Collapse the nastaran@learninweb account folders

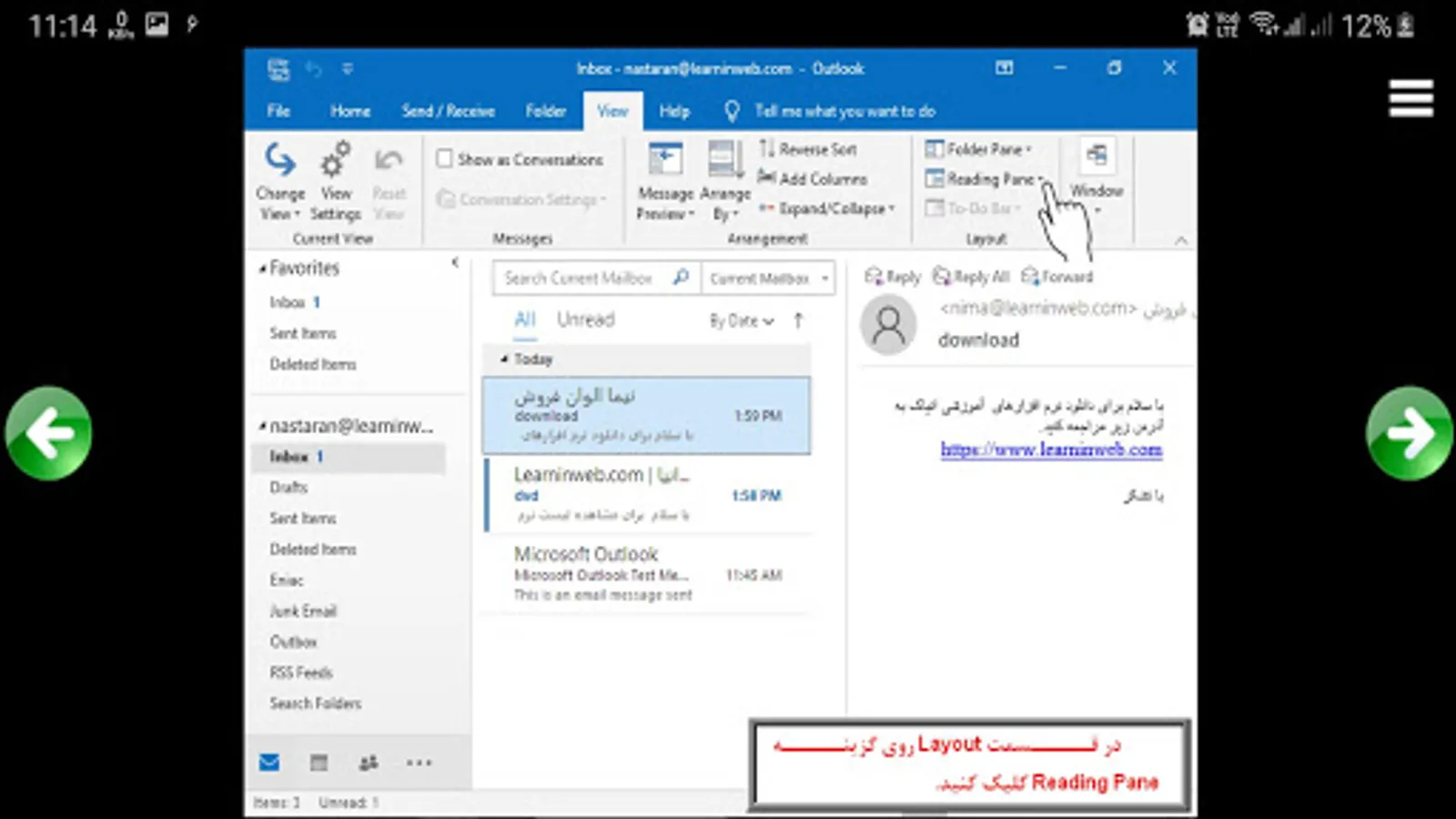(262, 426)
